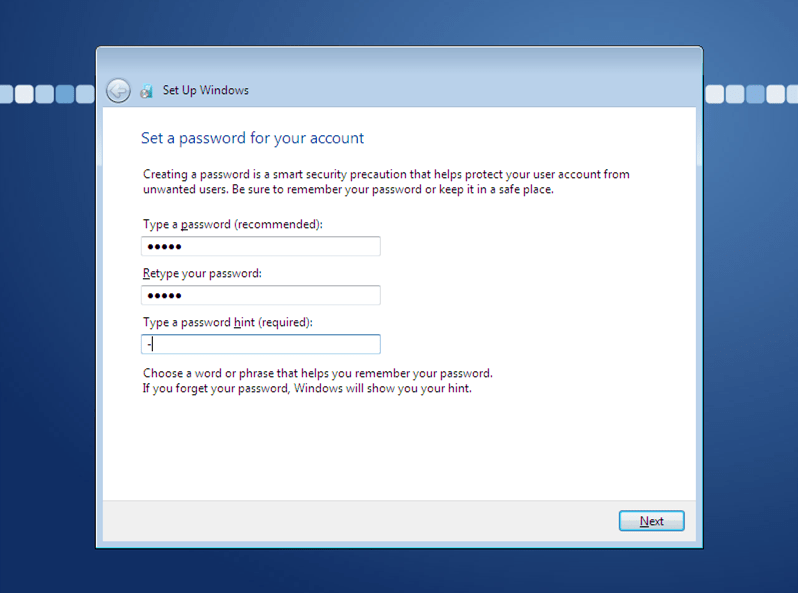This screenshot has width=798, height=593.
Task: Click the blue desktop background below the window
Action: click(400, 572)
